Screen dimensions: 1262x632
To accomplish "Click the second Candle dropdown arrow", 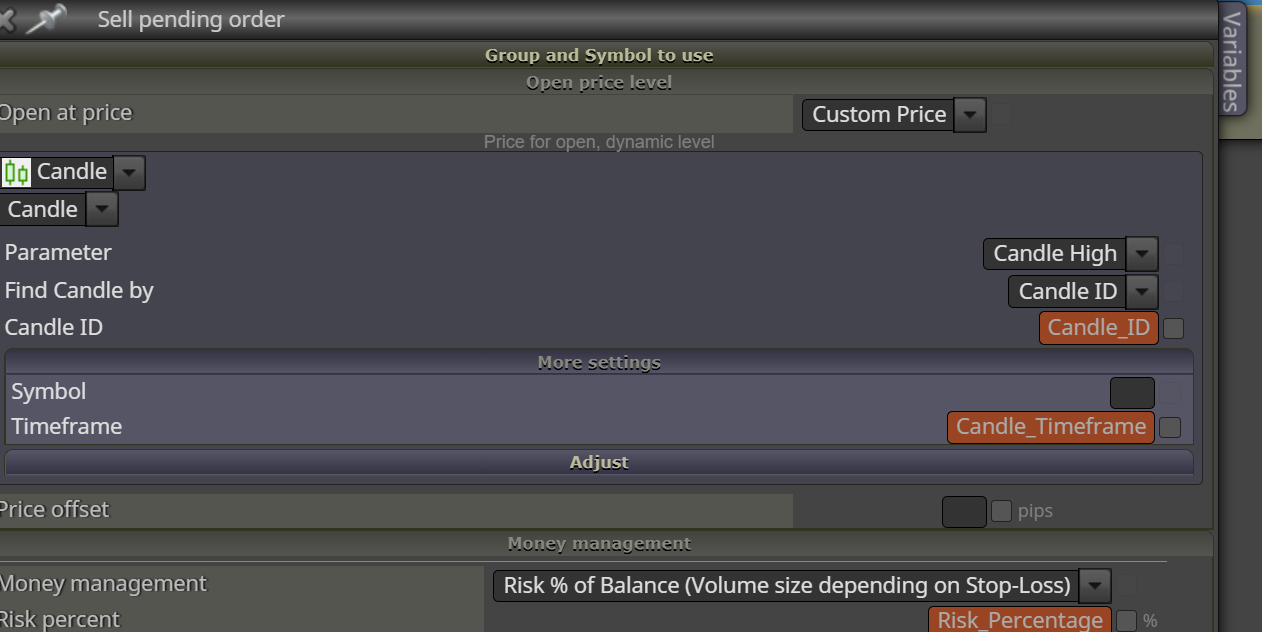I will point(102,210).
